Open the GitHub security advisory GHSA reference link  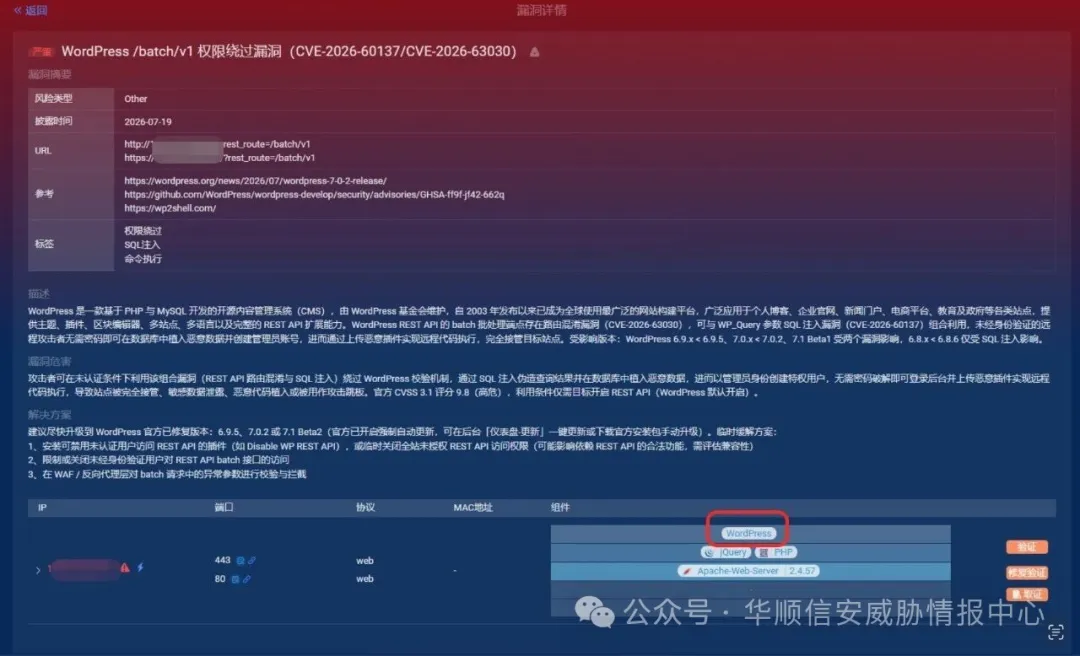(x=314, y=195)
